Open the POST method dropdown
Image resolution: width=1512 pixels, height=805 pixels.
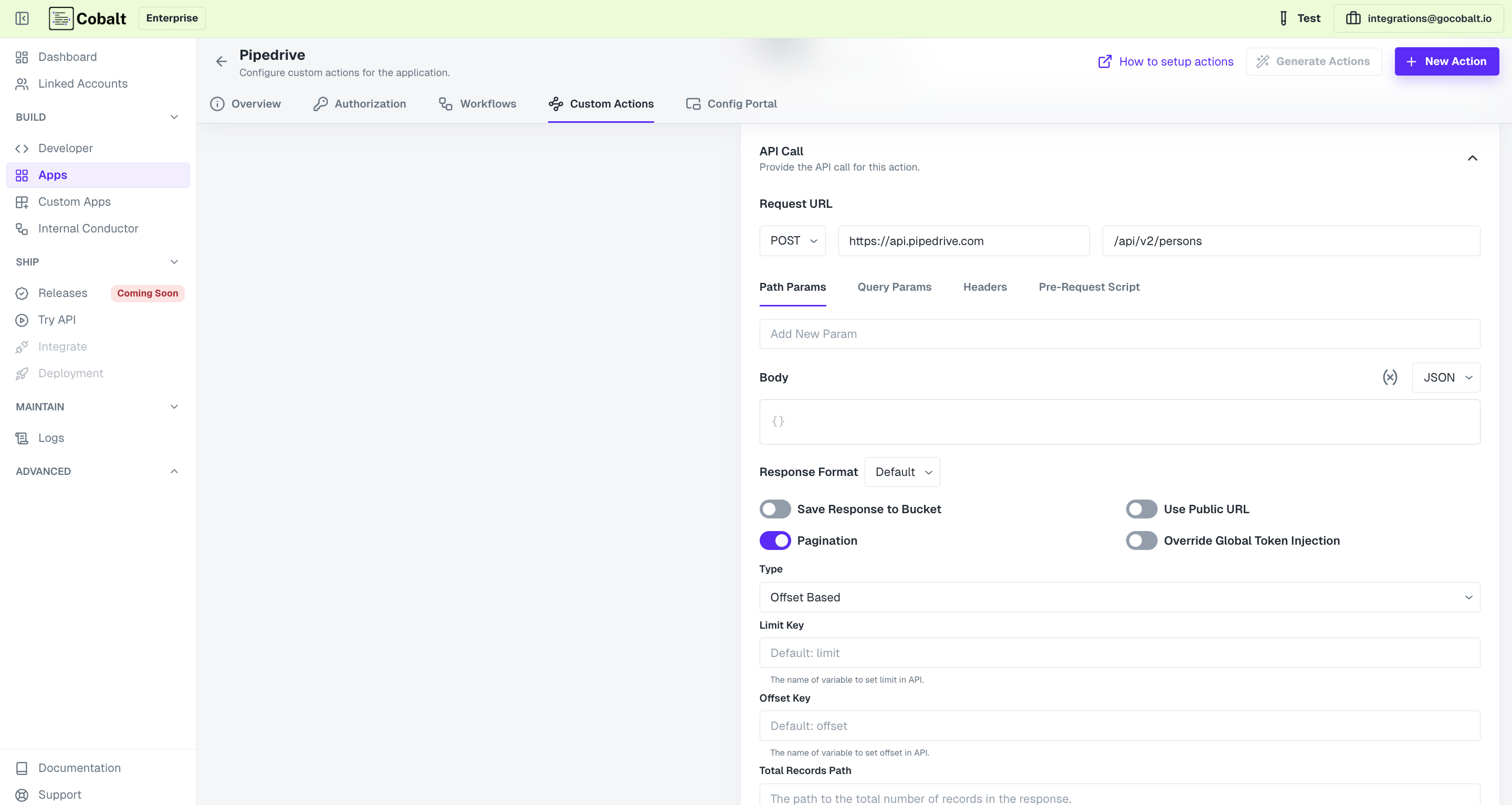[792, 240]
